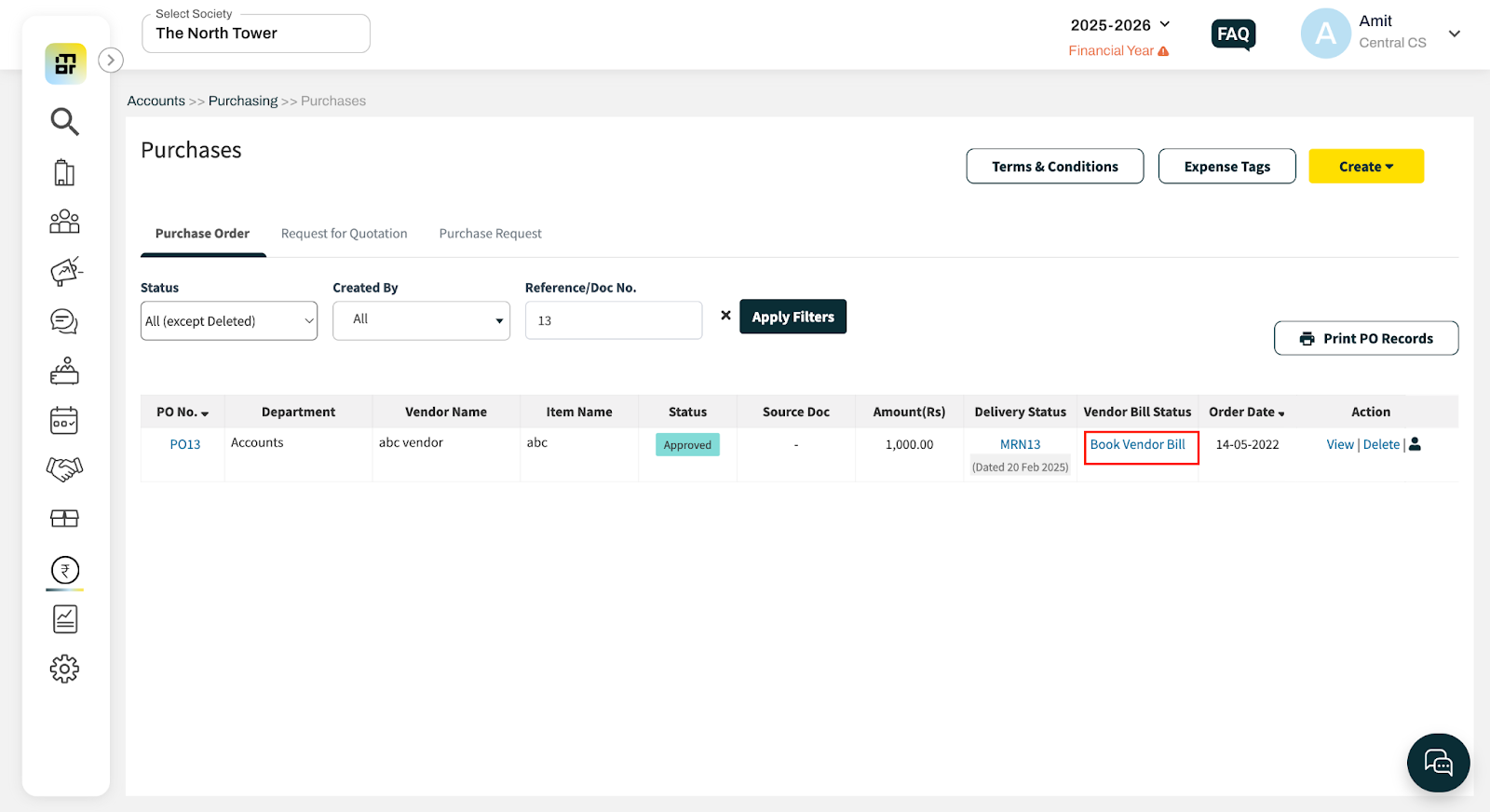Open the 2025-2026 financial year dropdown
The width and height of the screenshot is (1490, 812).
[1120, 25]
